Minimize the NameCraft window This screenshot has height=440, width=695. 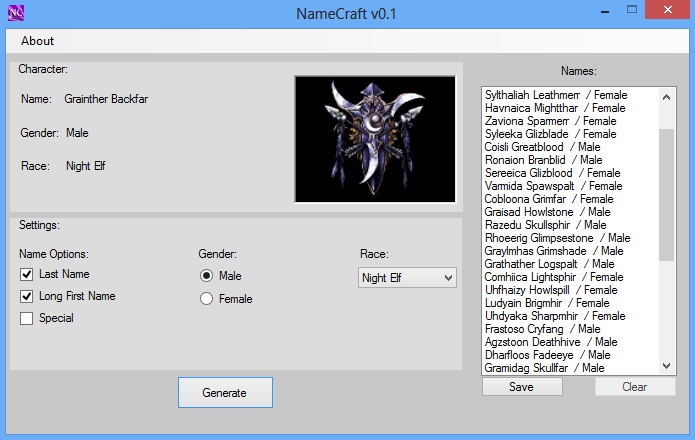point(605,10)
